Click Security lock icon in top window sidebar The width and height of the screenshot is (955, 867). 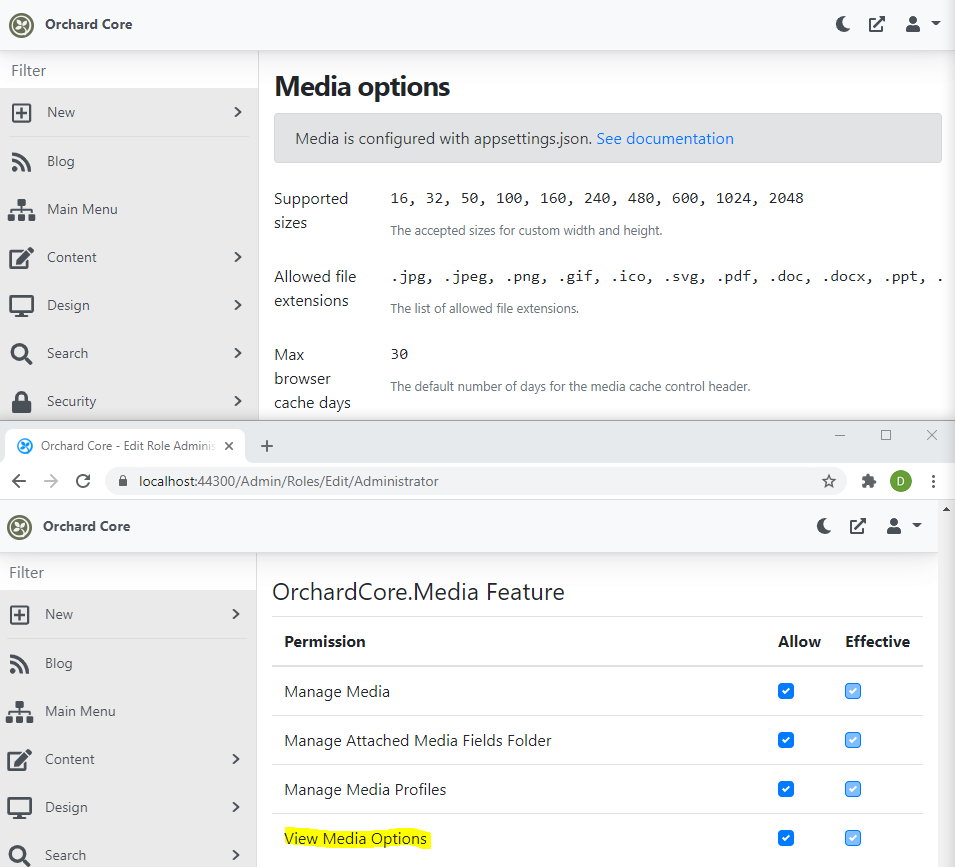(21, 402)
